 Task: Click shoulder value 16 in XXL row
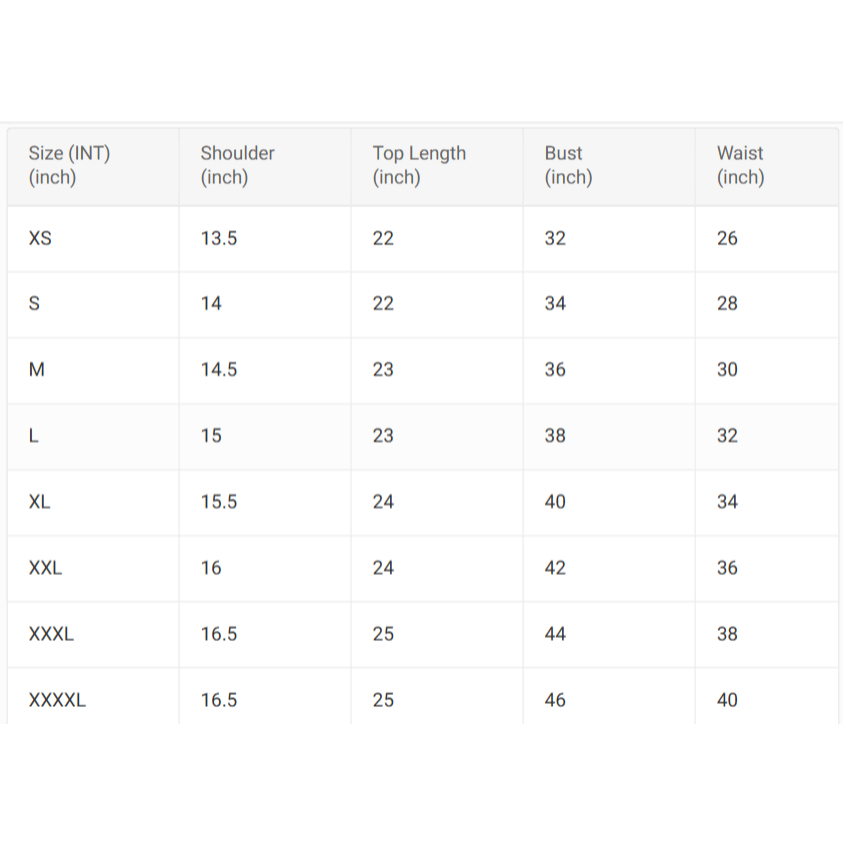coord(211,568)
